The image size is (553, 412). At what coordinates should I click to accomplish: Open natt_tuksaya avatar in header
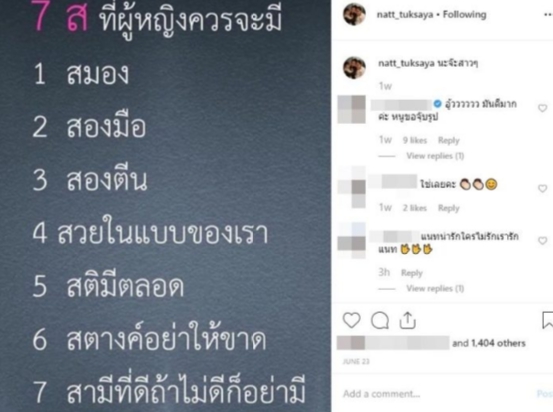click(354, 14)
